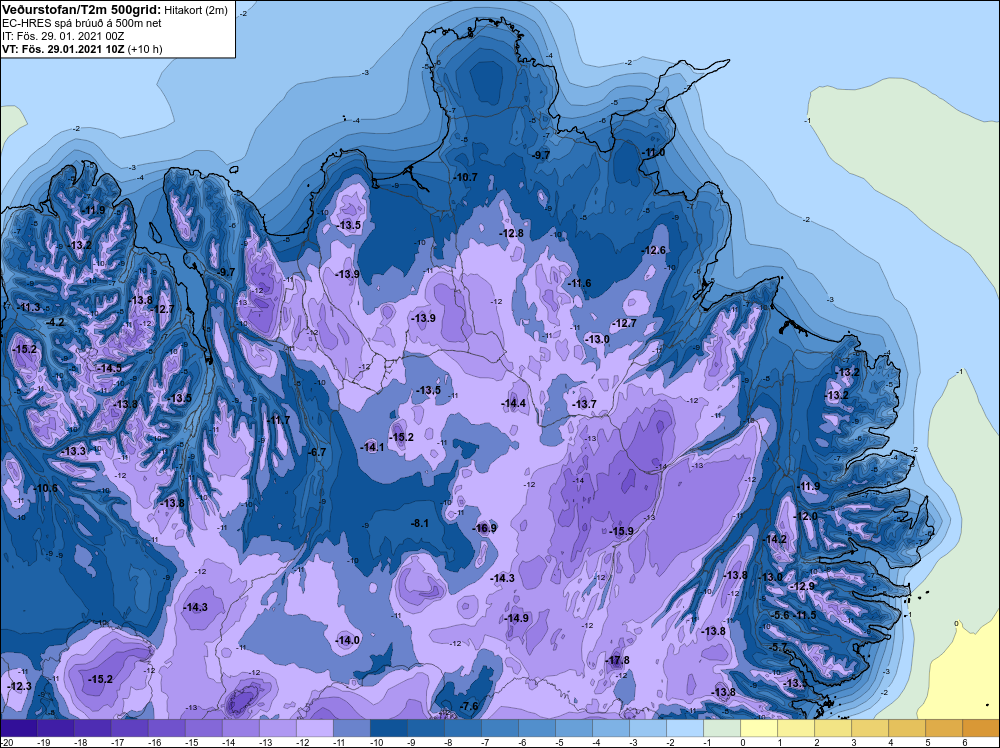
Task: Select the -11.0 temperature label
Action: point(653,152)
